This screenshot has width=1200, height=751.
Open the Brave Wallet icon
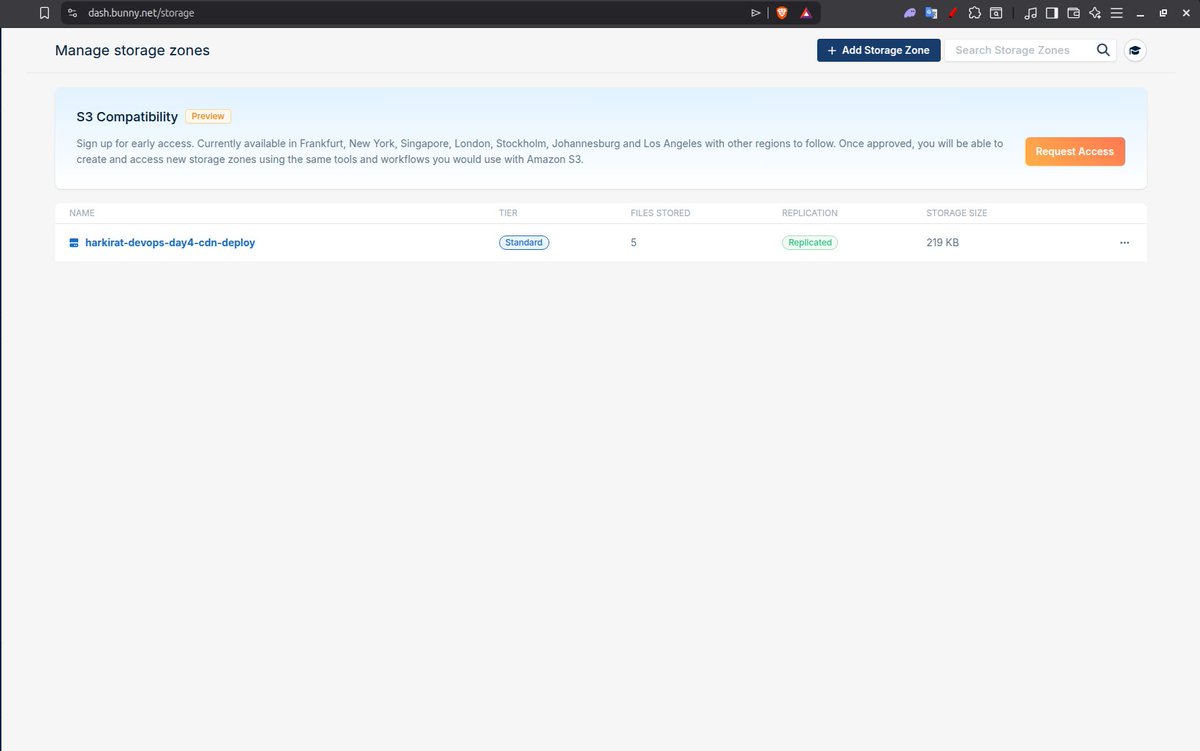1074,13
